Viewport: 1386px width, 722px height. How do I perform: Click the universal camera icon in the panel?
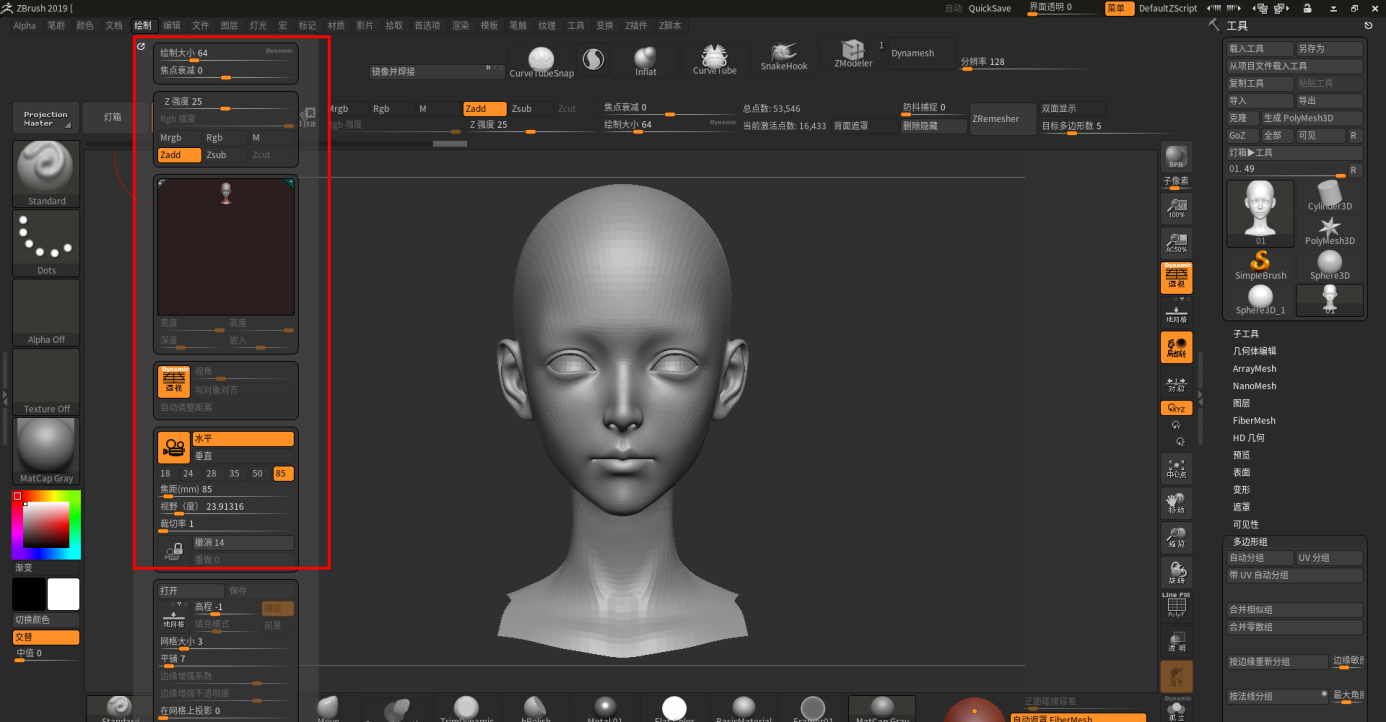click(x=174, y=447)
